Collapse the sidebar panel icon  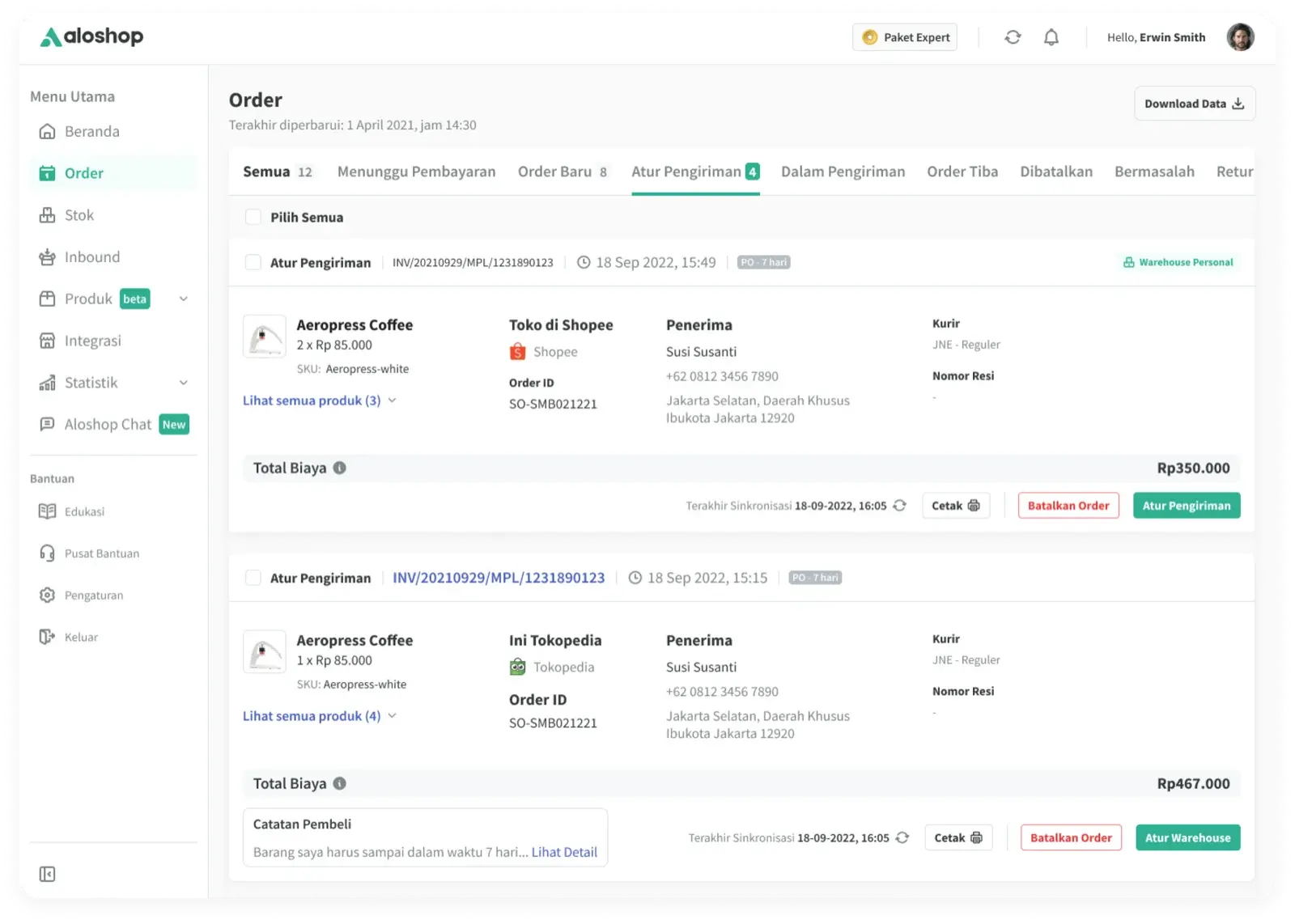[x=47, y=874]
